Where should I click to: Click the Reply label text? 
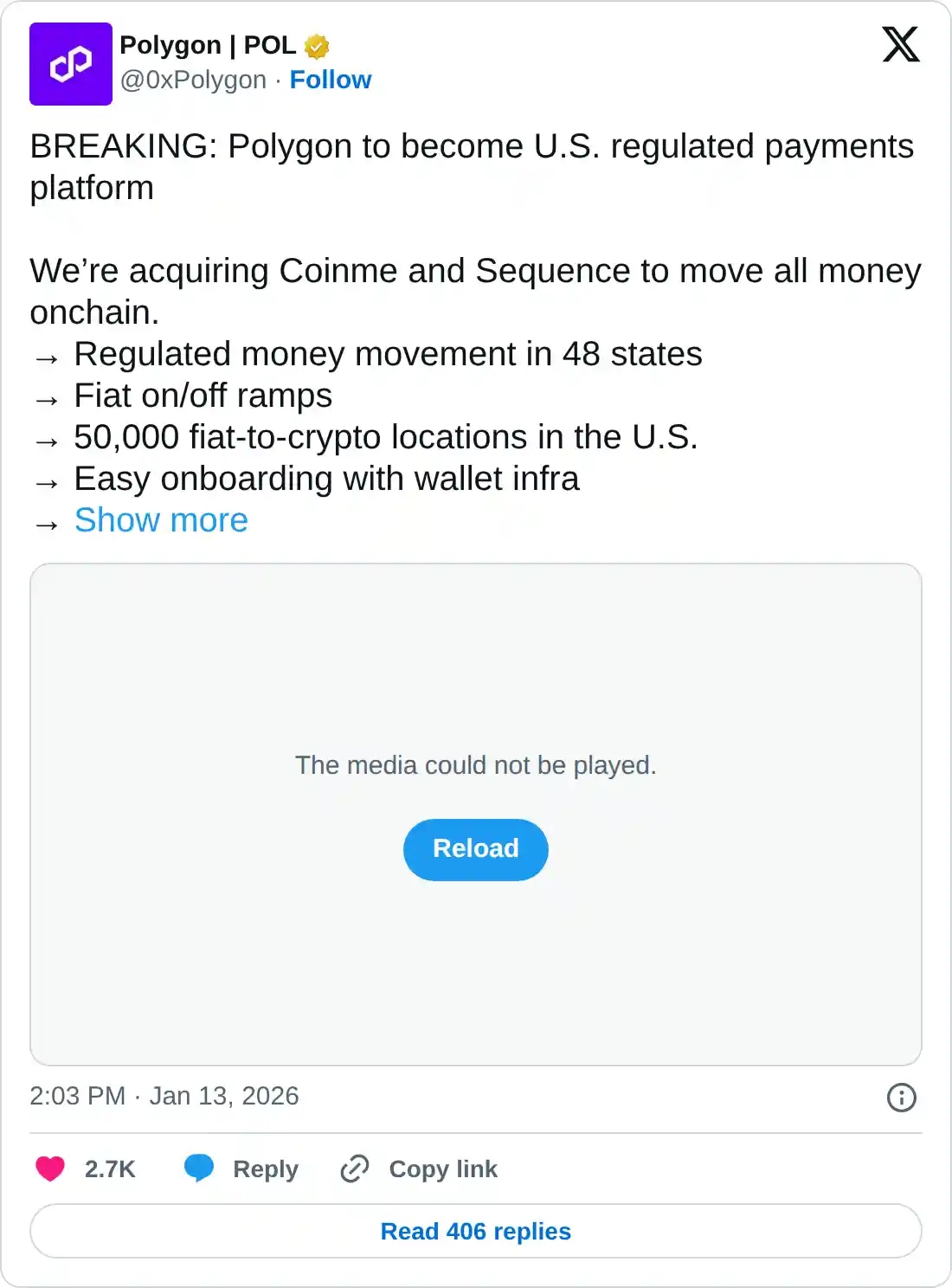[264, 1169]
